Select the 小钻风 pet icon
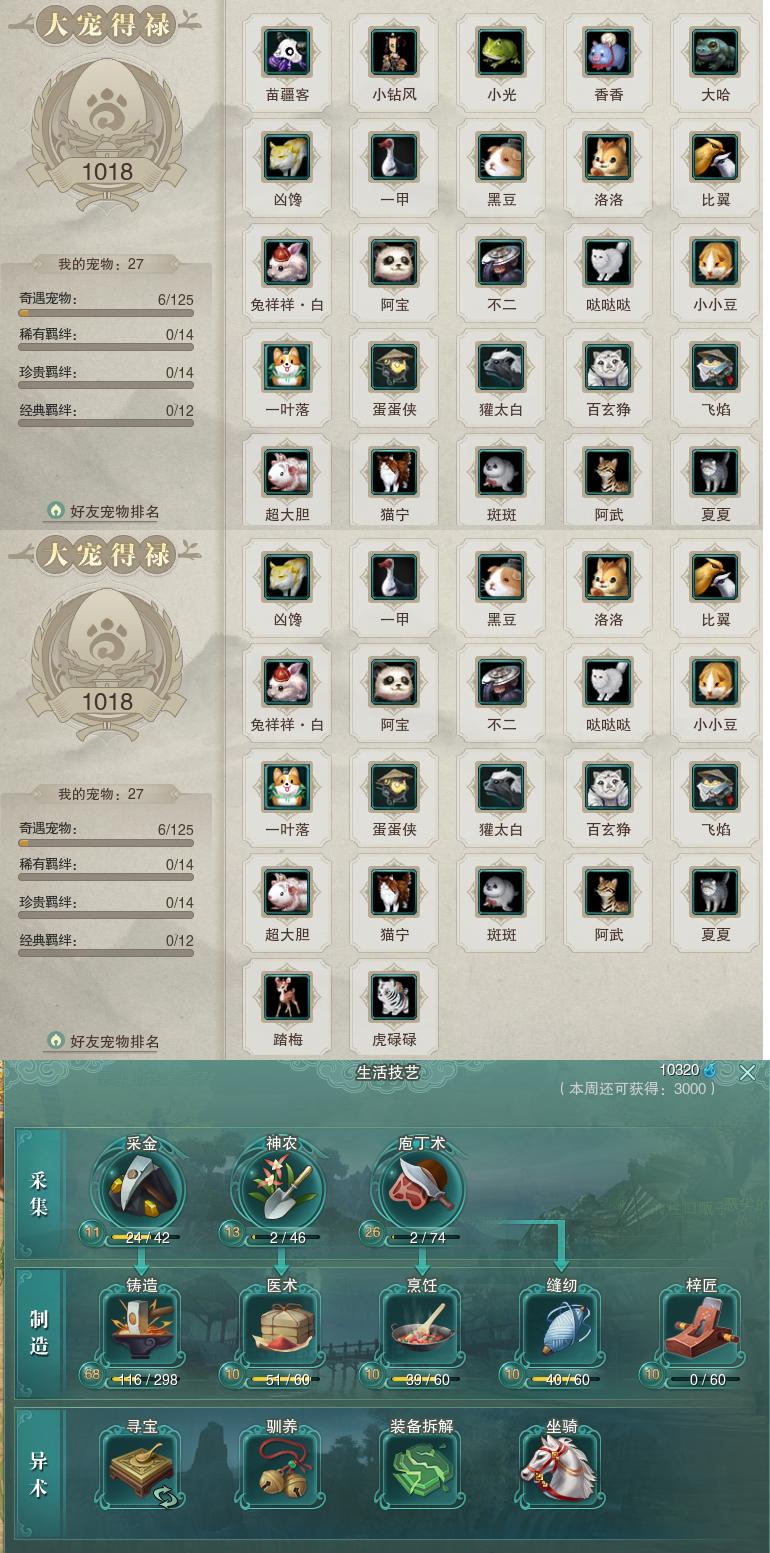Image resolution: width=770 pixels, height=1553 pixels. [394, 51]
